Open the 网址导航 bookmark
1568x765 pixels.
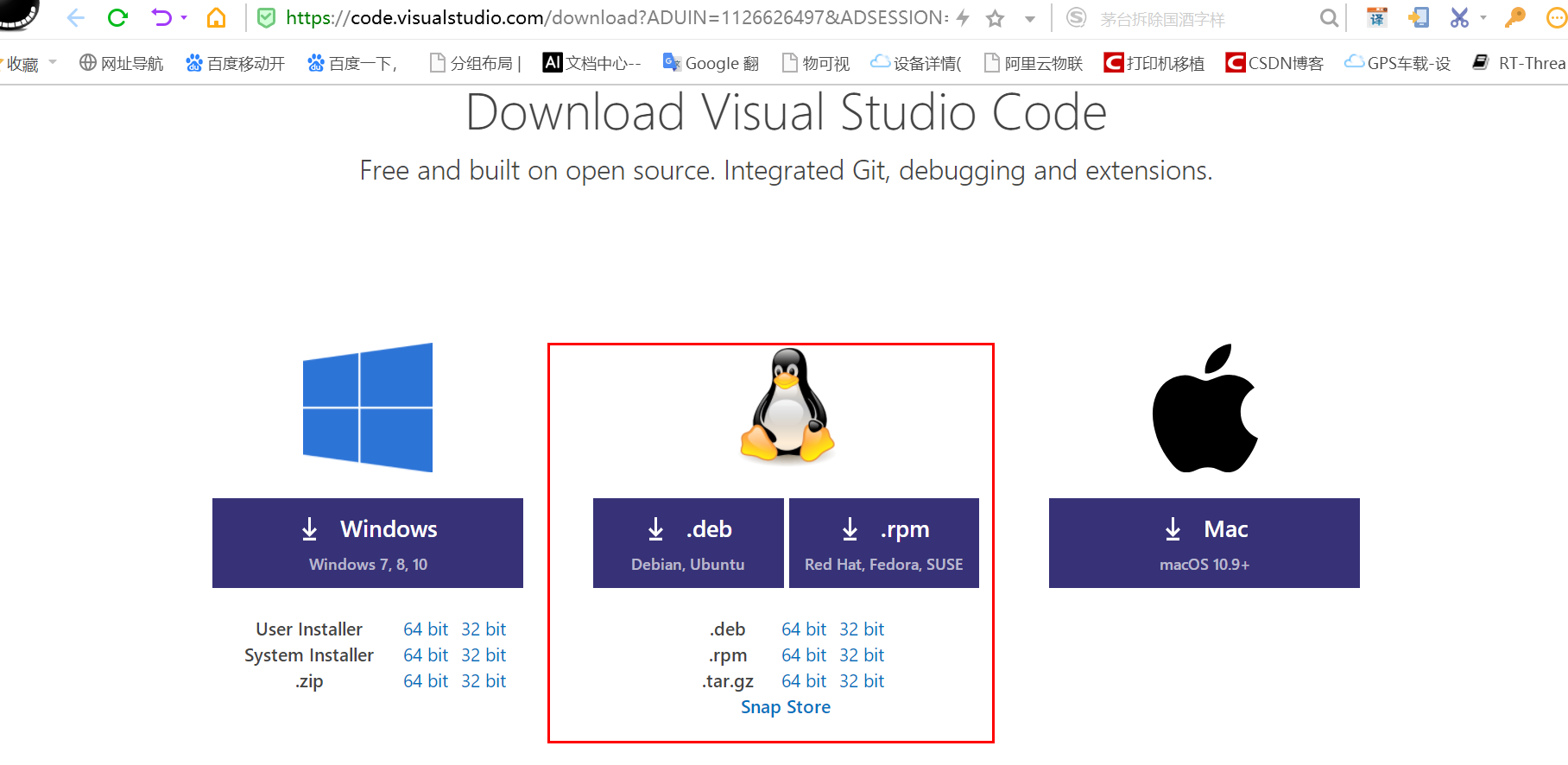[121, 63]
